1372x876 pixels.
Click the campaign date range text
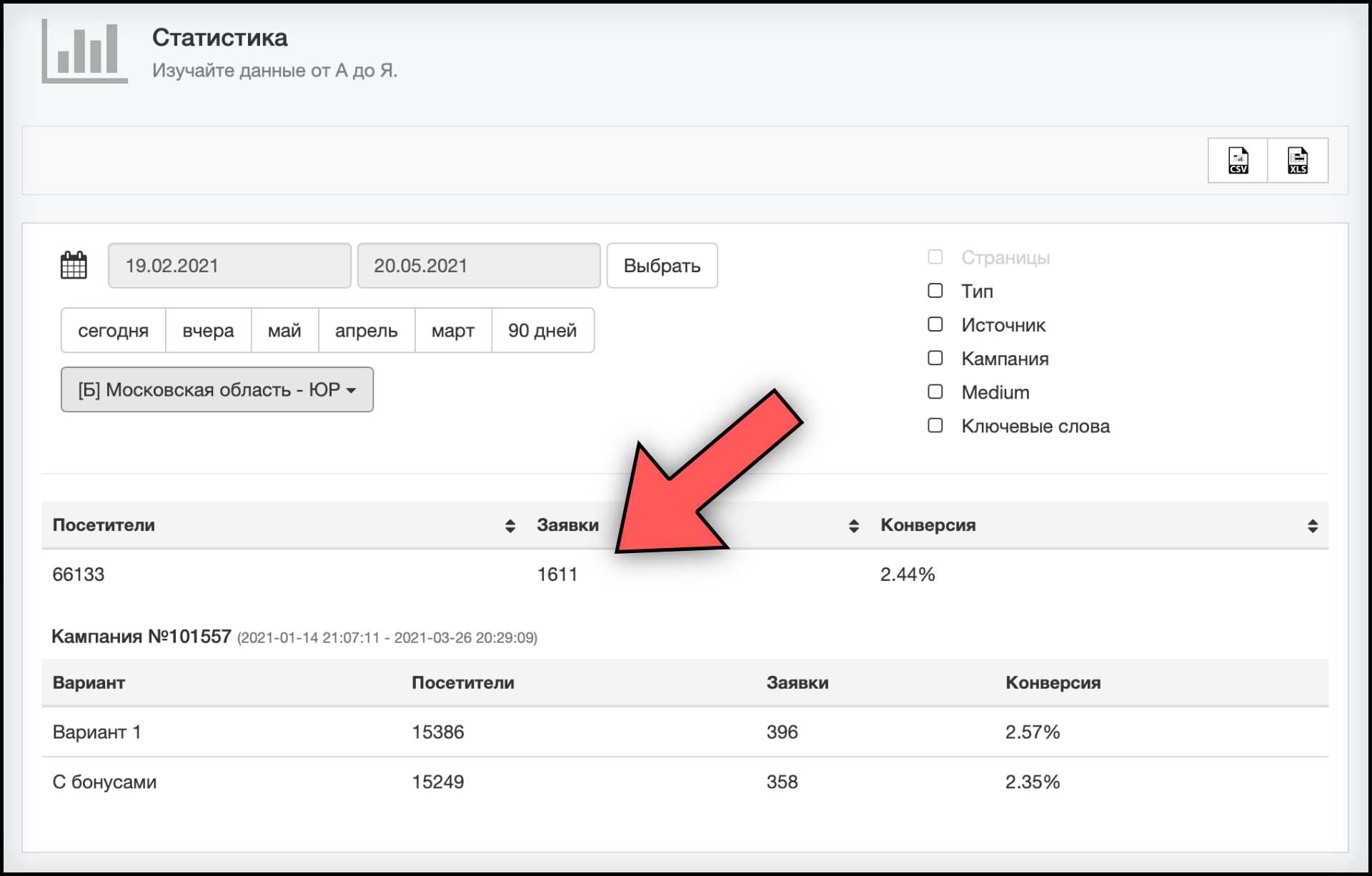click(x=387, y=638)
